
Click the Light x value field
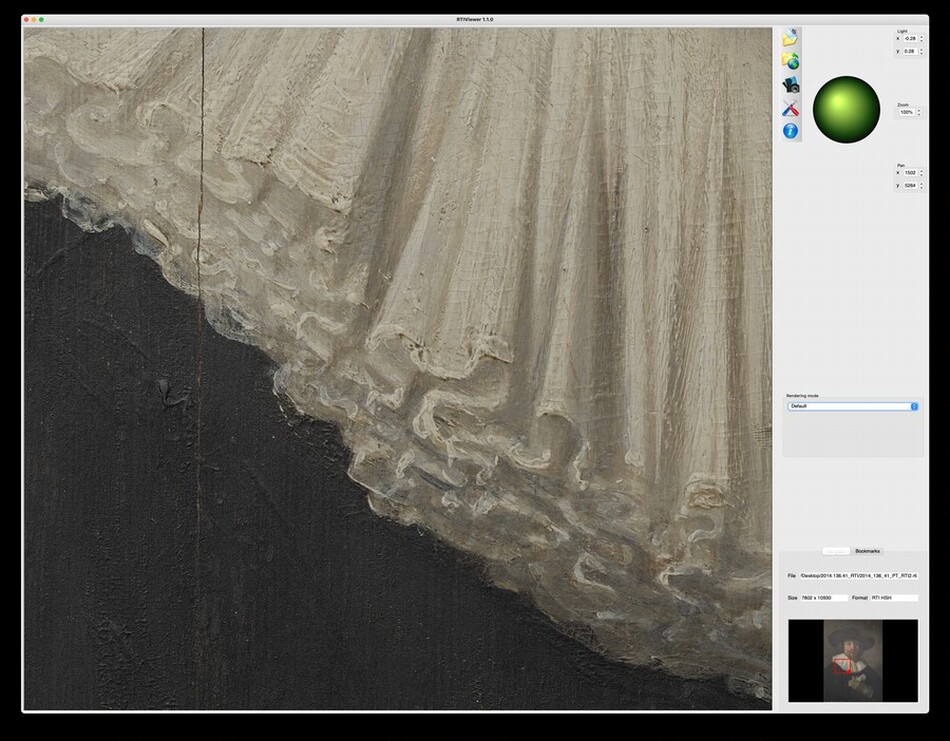point(910,39)
